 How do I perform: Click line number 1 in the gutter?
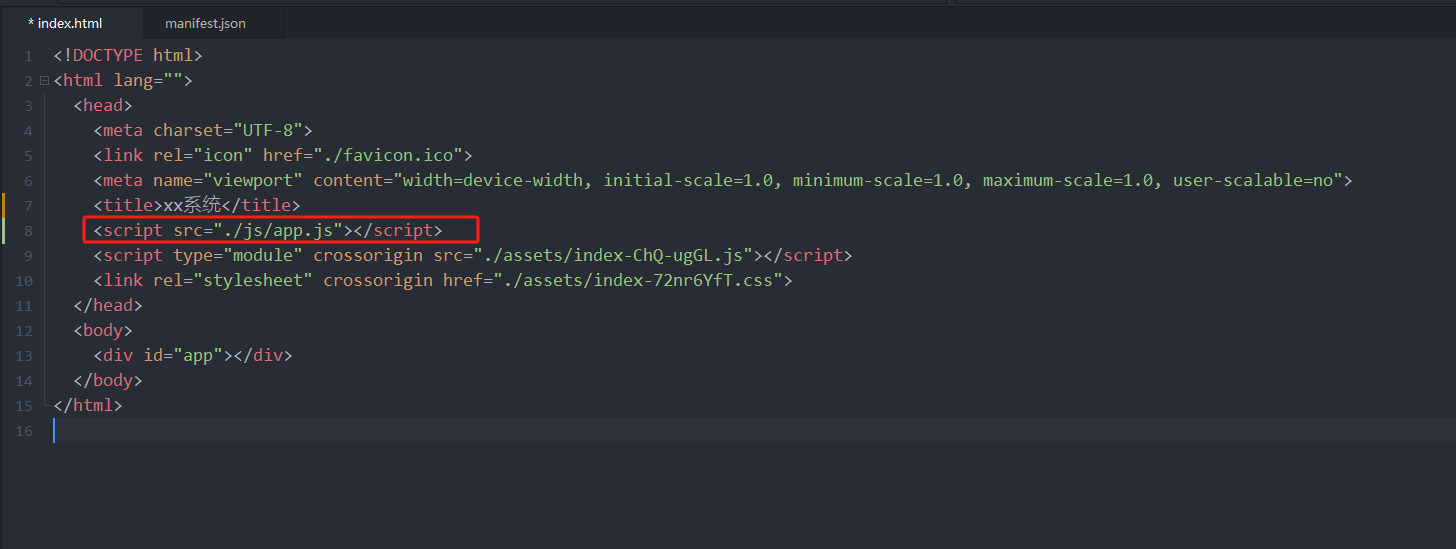(28, 56)
